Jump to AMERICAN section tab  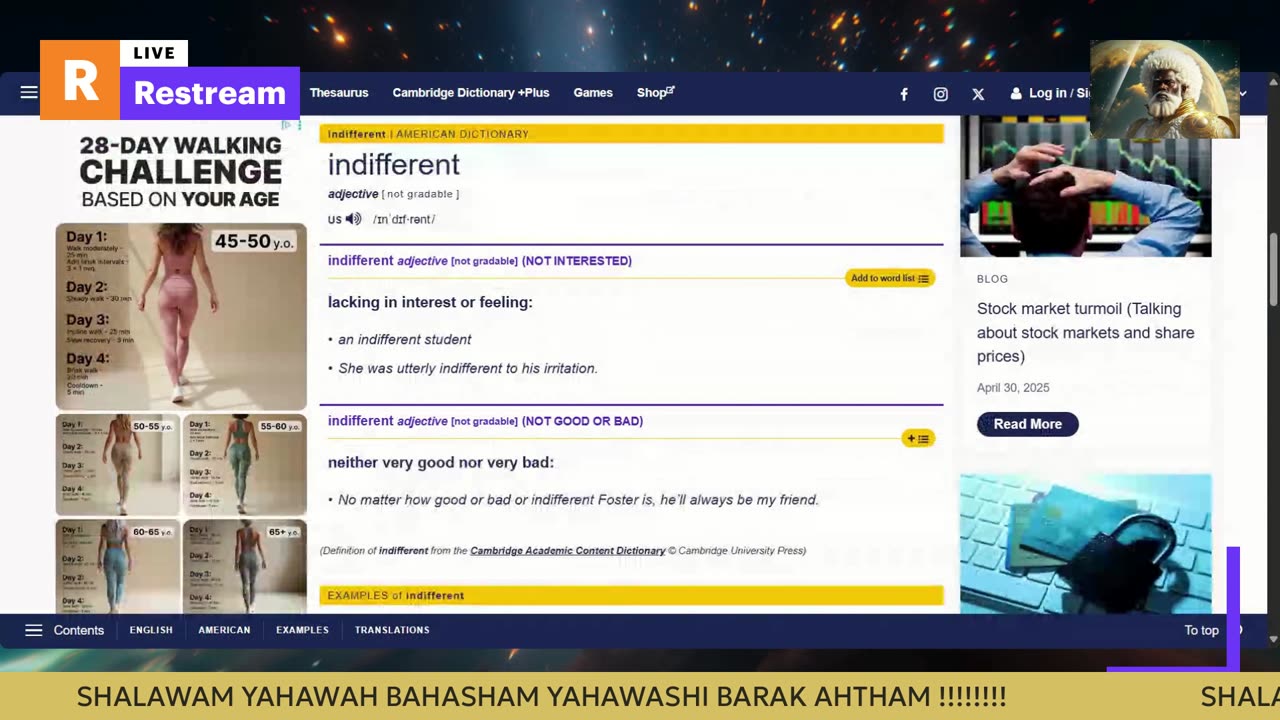coord(224,630)
